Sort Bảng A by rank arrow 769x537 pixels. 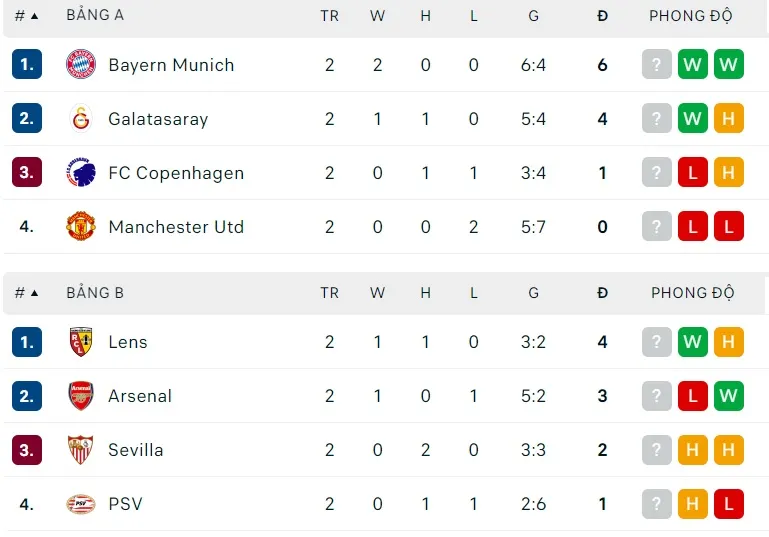point(34,16)
